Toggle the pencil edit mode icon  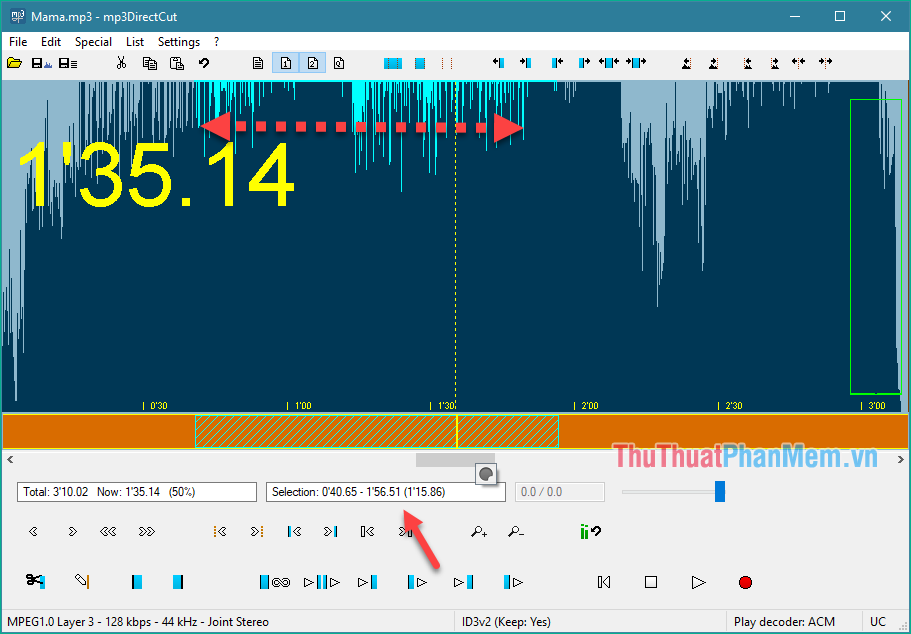83,581
